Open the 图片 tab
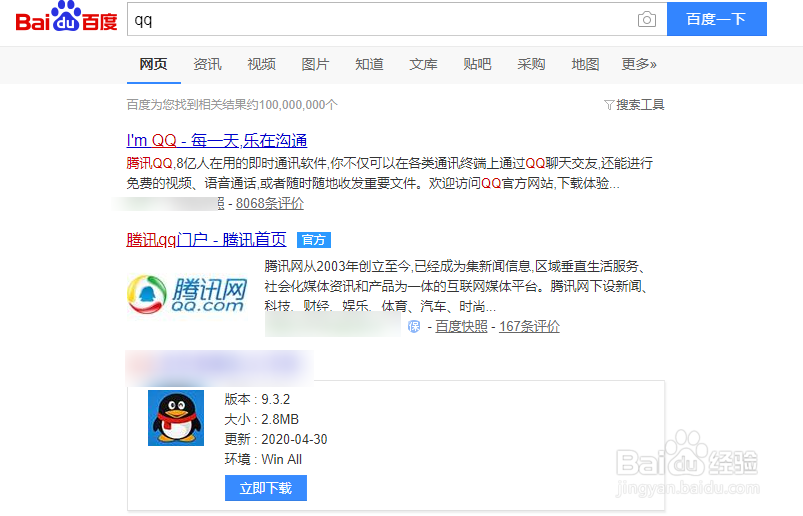This screenshot has width=803, height=516. coord(315,64)
